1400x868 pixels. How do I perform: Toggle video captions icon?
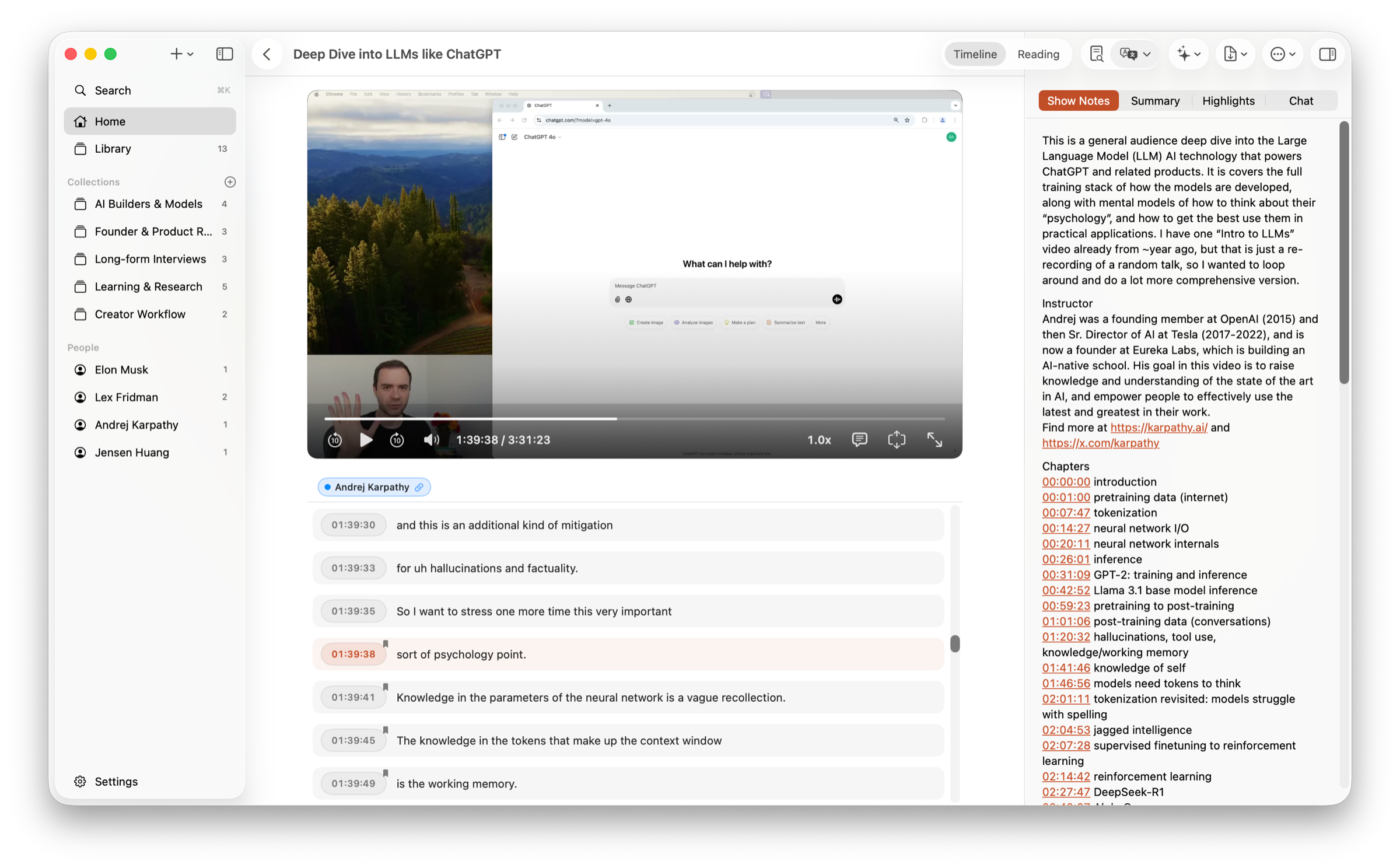859,439
